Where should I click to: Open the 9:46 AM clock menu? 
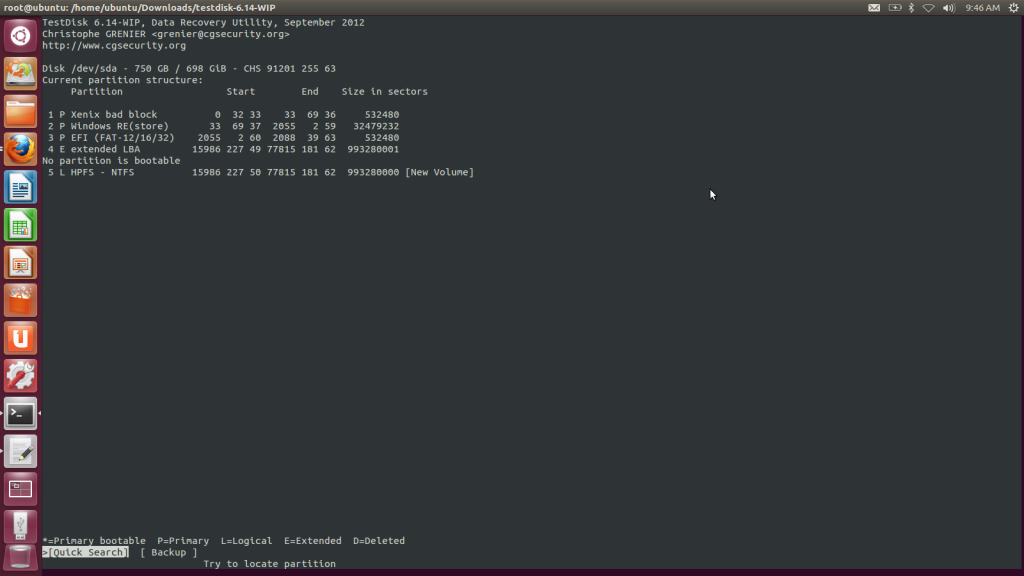[x=982, y=8]
